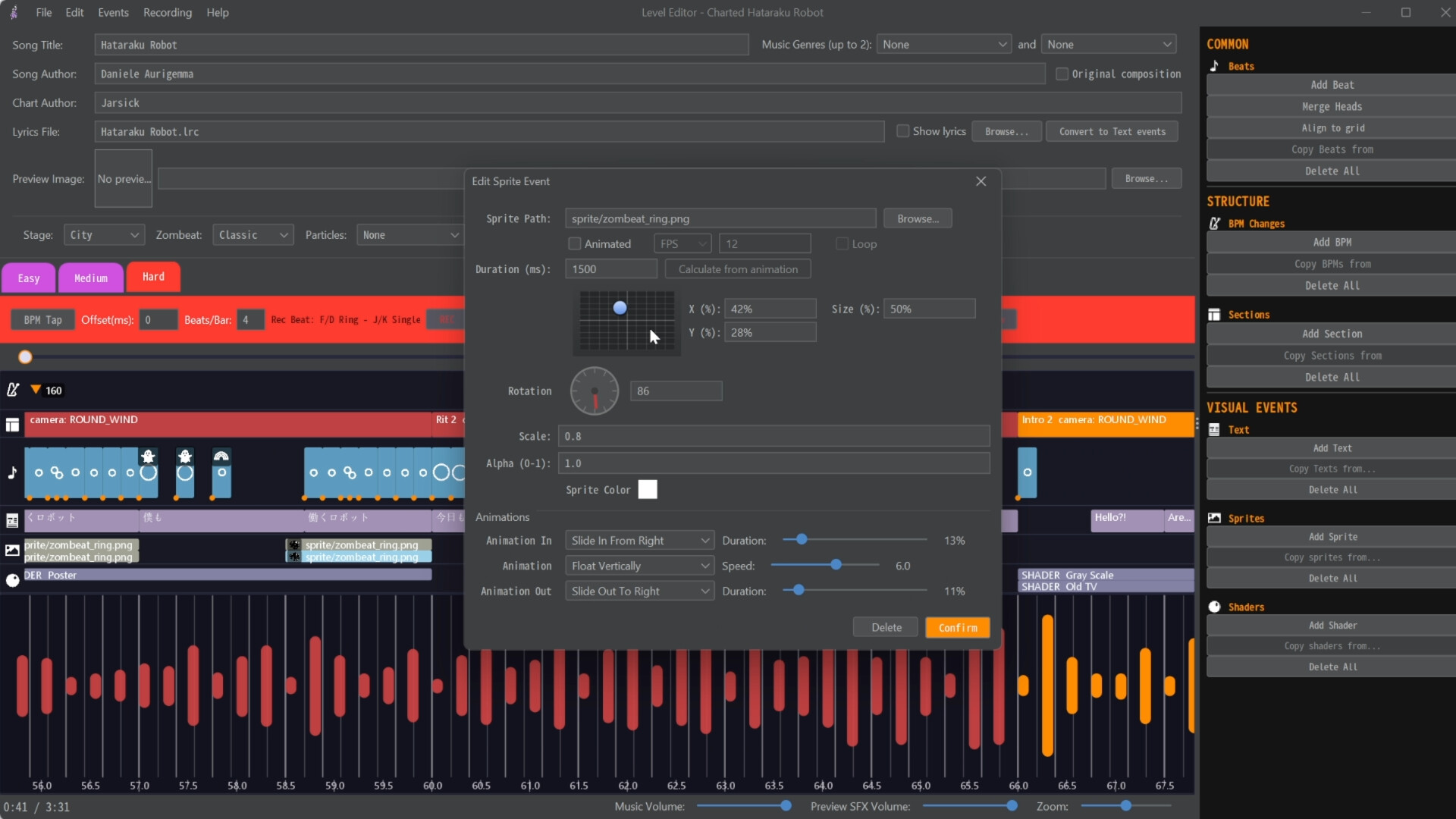Toggle the Animated checkbox
The image size is (1456, 819).
point(575,244)
